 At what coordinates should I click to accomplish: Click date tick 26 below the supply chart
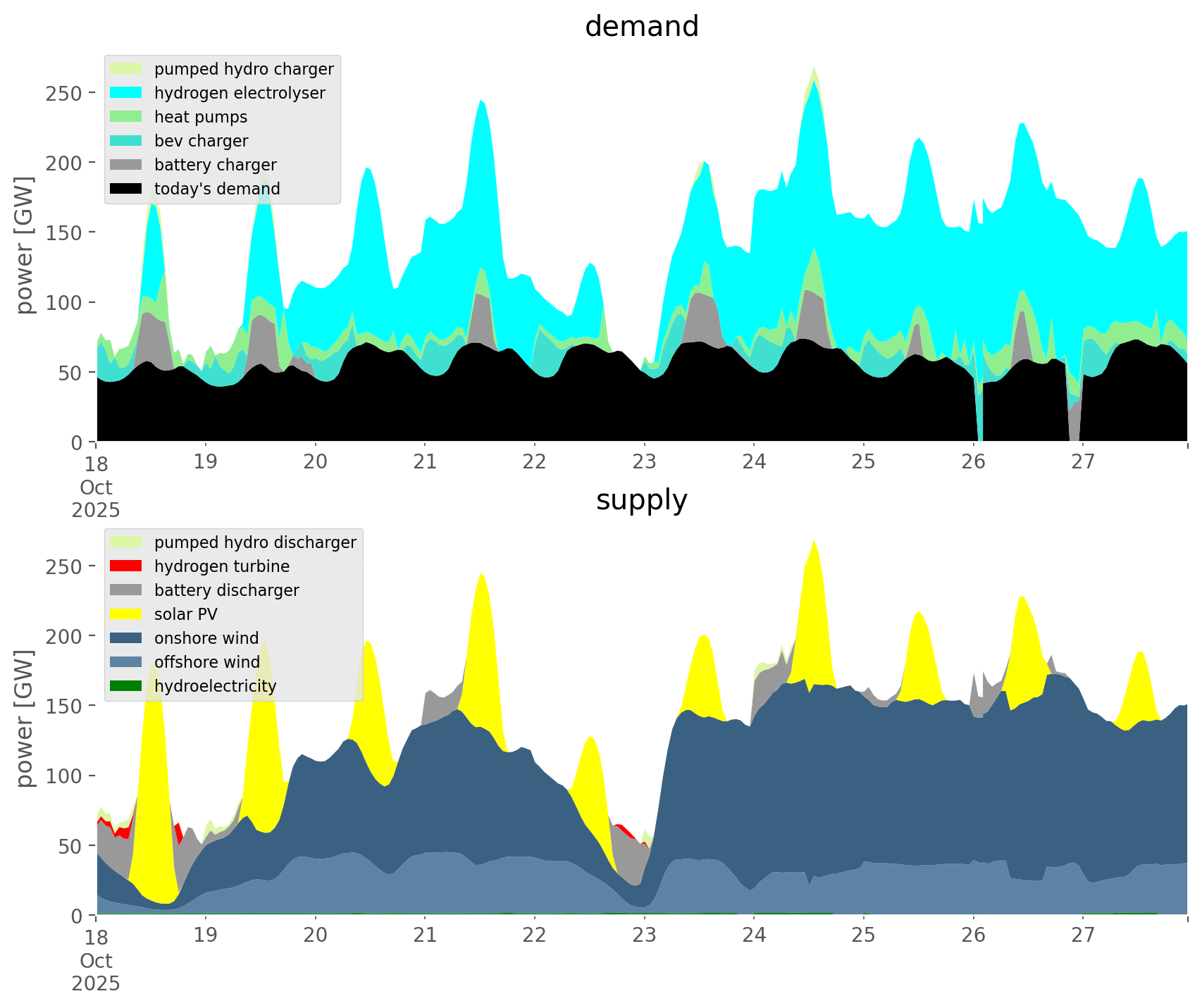tap(973, 936)
